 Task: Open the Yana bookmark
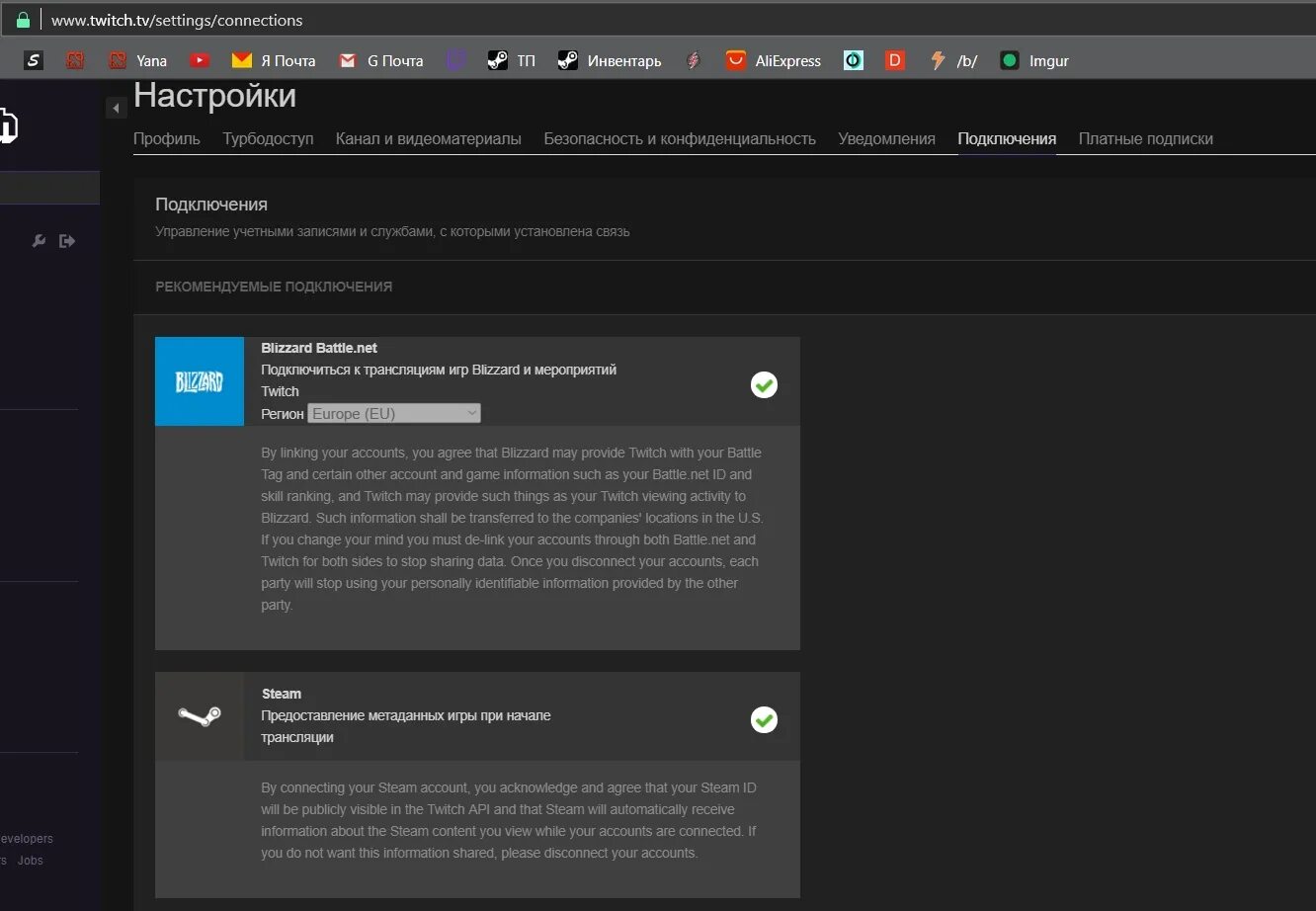(x=138, y=60)
